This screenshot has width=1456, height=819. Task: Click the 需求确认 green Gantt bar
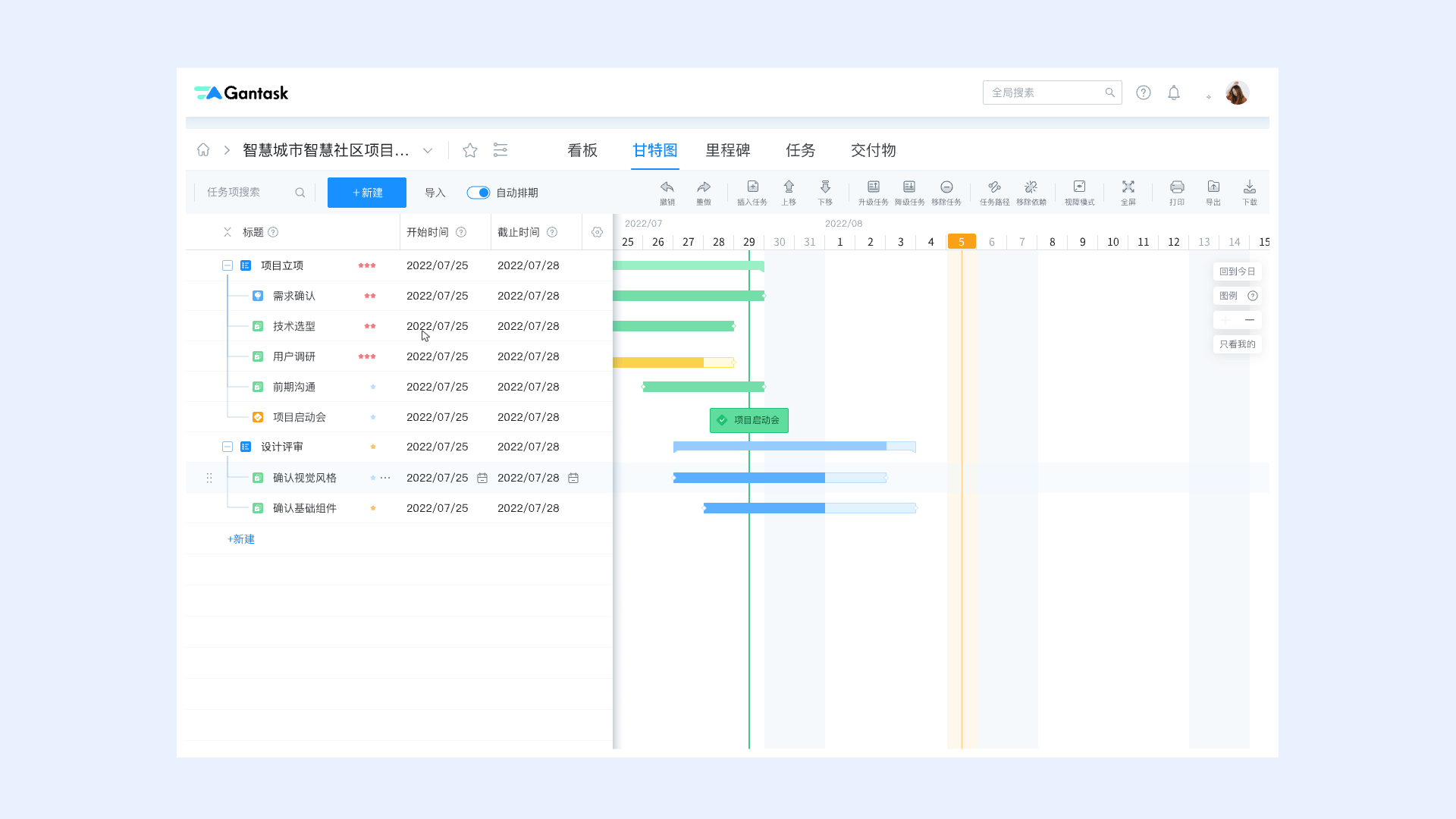[x=689, y=296]
